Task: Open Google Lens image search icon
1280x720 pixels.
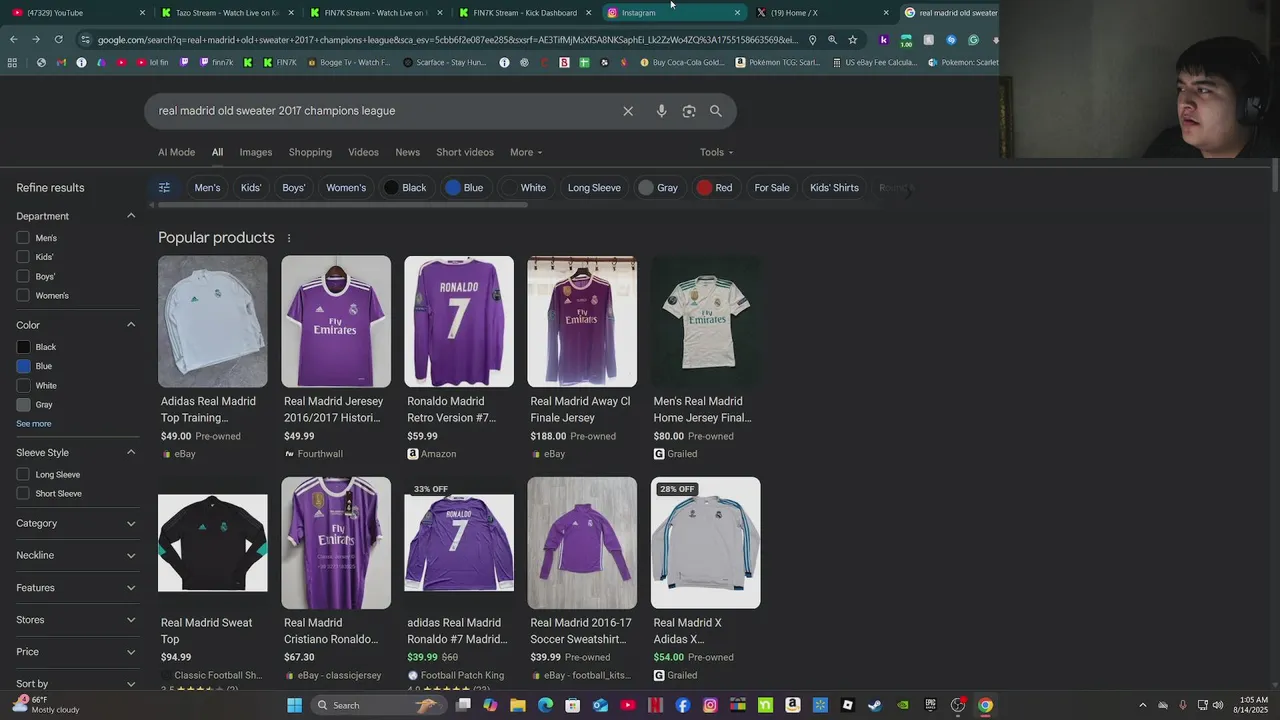Action: click(x=689, y=111)
